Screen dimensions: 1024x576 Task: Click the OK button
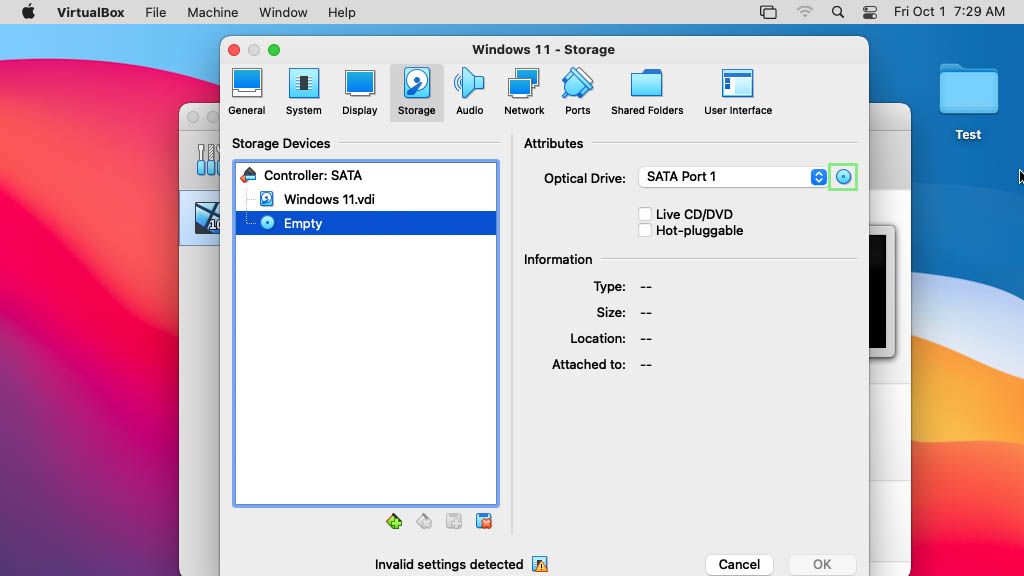tap(821, 564)
